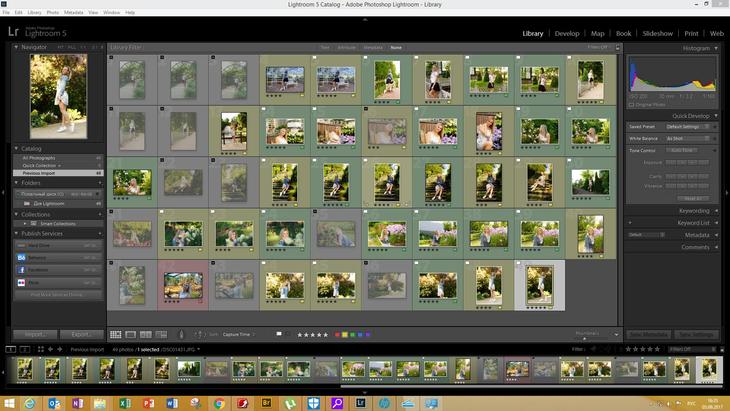Click the Facebook publish service icon
This screenshot has width=730, height=411.
tap(20, 270)
